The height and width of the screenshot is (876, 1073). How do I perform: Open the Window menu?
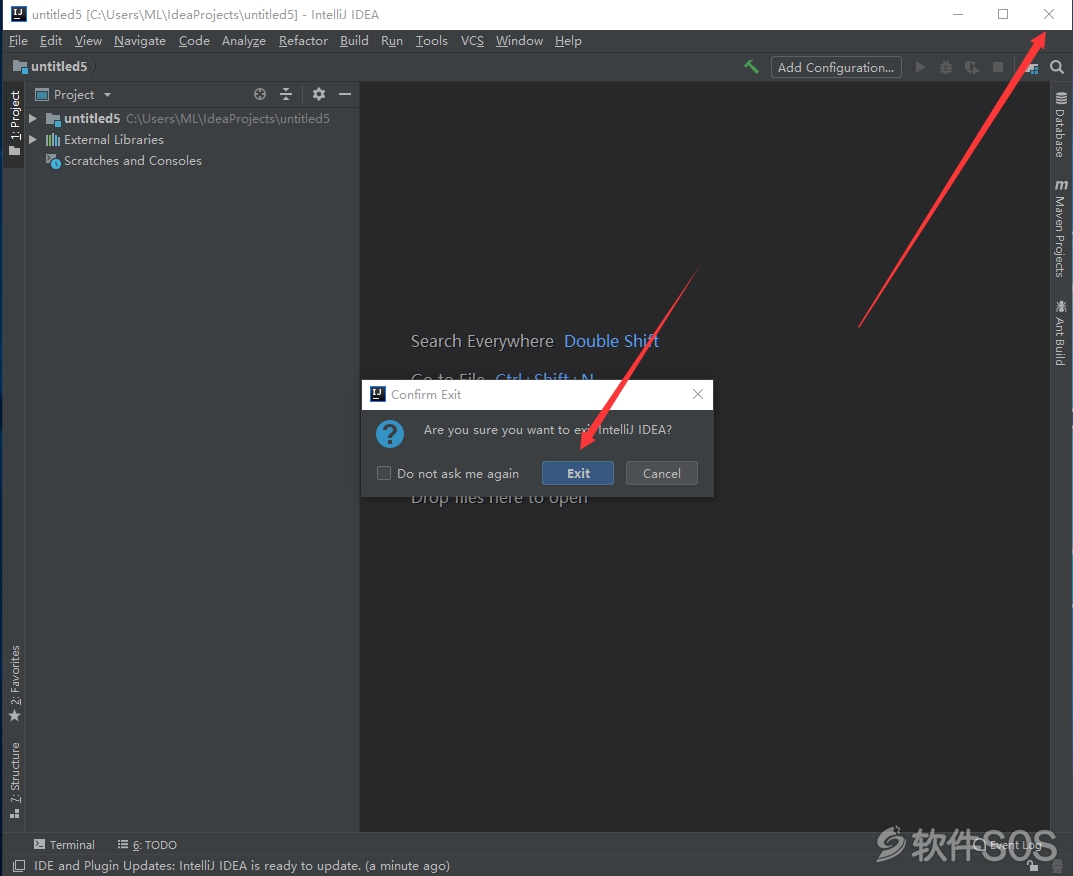(519, 41)
